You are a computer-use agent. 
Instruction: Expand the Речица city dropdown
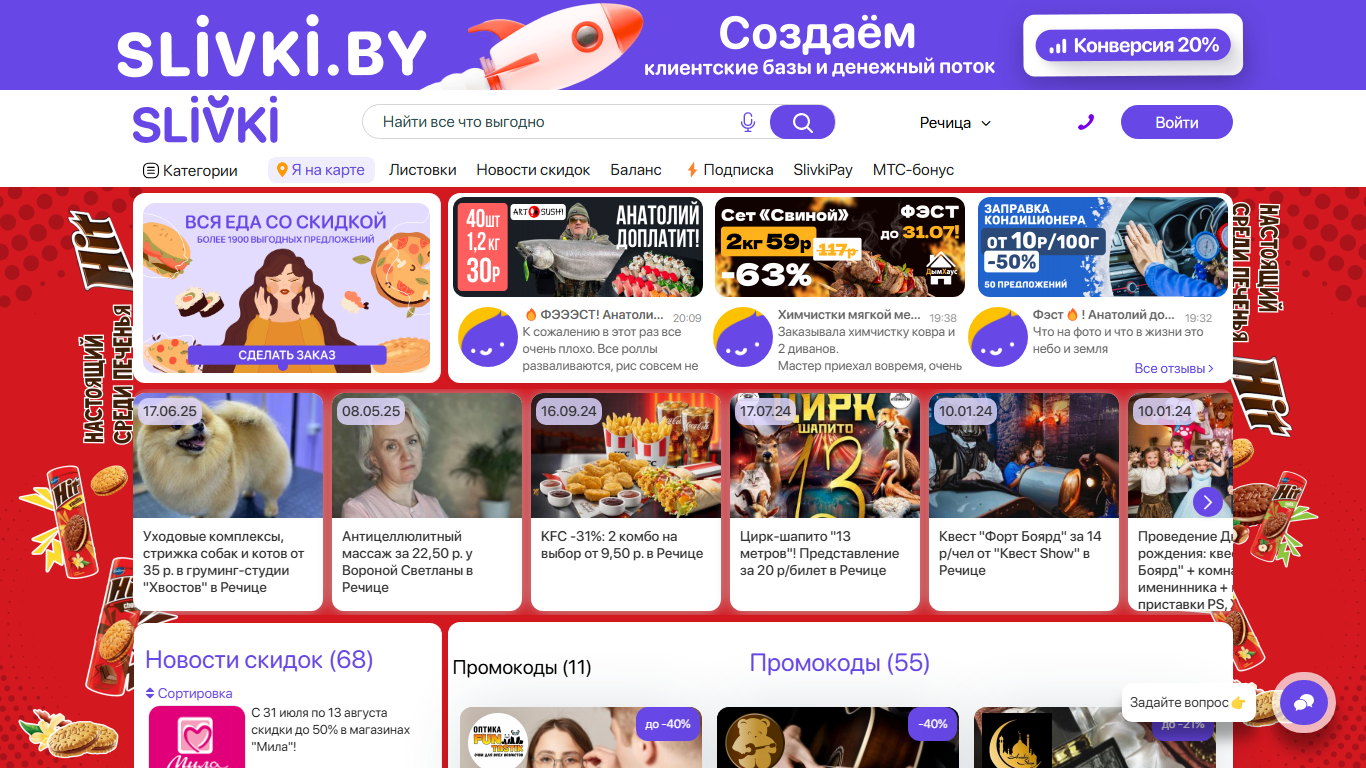(x=955, y=123)
